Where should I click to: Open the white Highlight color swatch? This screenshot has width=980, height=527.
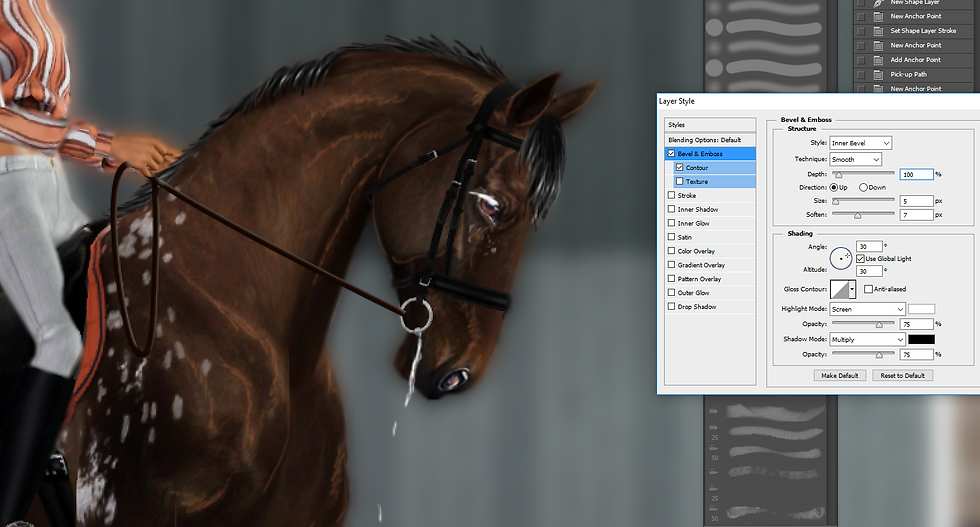pyautogui.click(x=921, y=309)
